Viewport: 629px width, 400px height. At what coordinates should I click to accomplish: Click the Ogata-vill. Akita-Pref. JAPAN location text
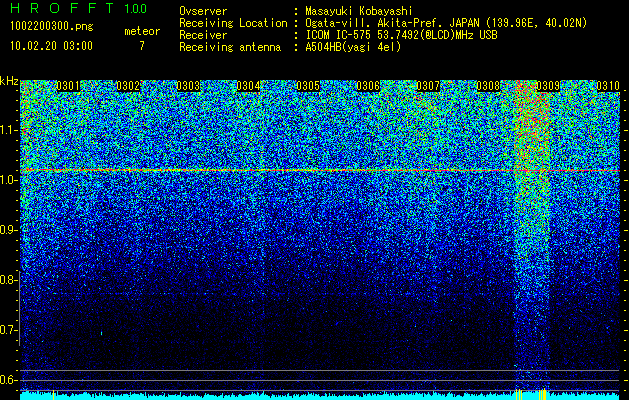[446, 23]
